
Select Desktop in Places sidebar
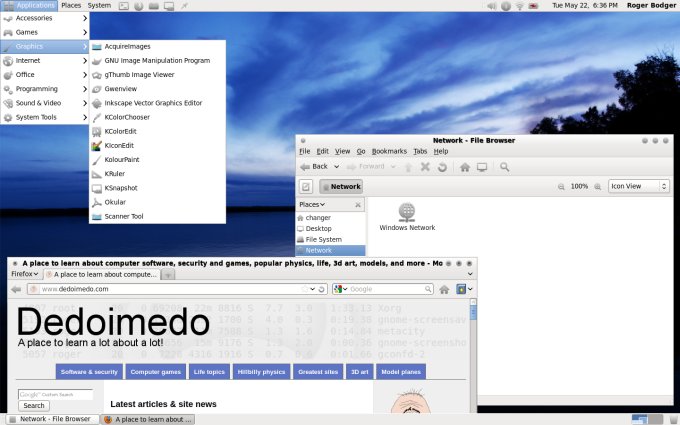click(330, 229)
